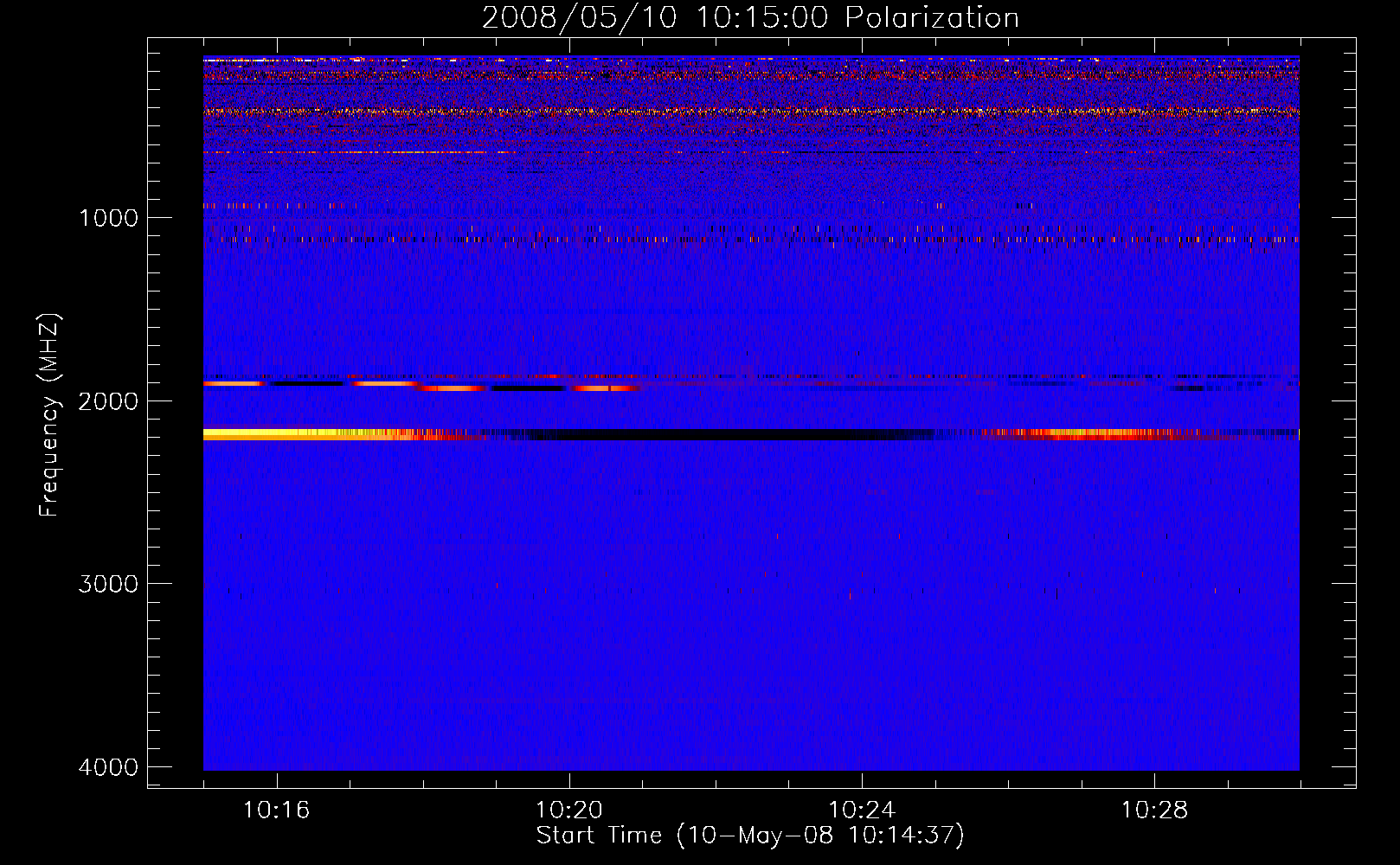Click the 'Frequency (MHZ)' axis label
1400x865 pixels.
(50, 415)
